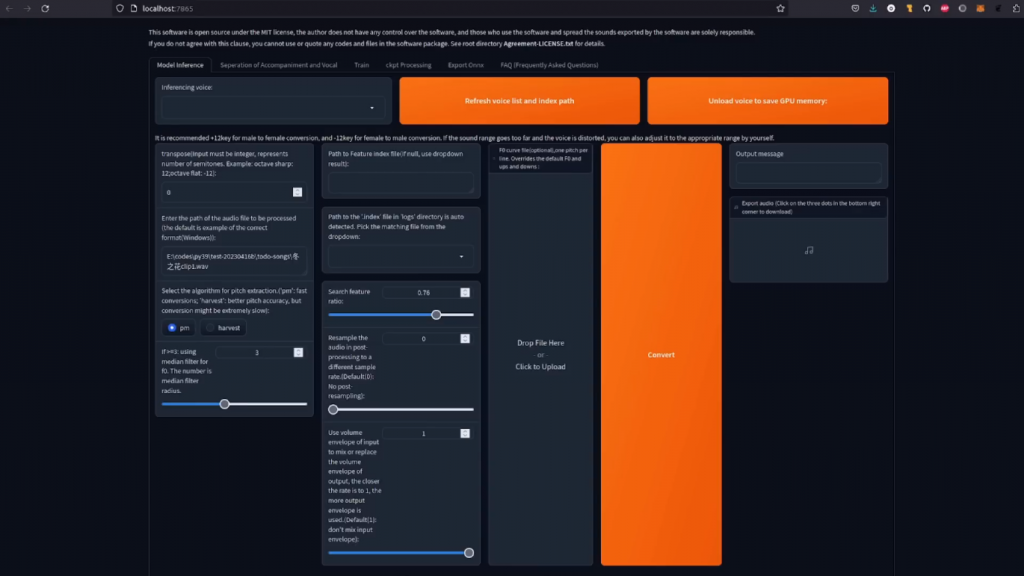Viewport: 1024px width, 576px height.
Task: Open the Pocket save icon
Action: (x=855, y=8)
